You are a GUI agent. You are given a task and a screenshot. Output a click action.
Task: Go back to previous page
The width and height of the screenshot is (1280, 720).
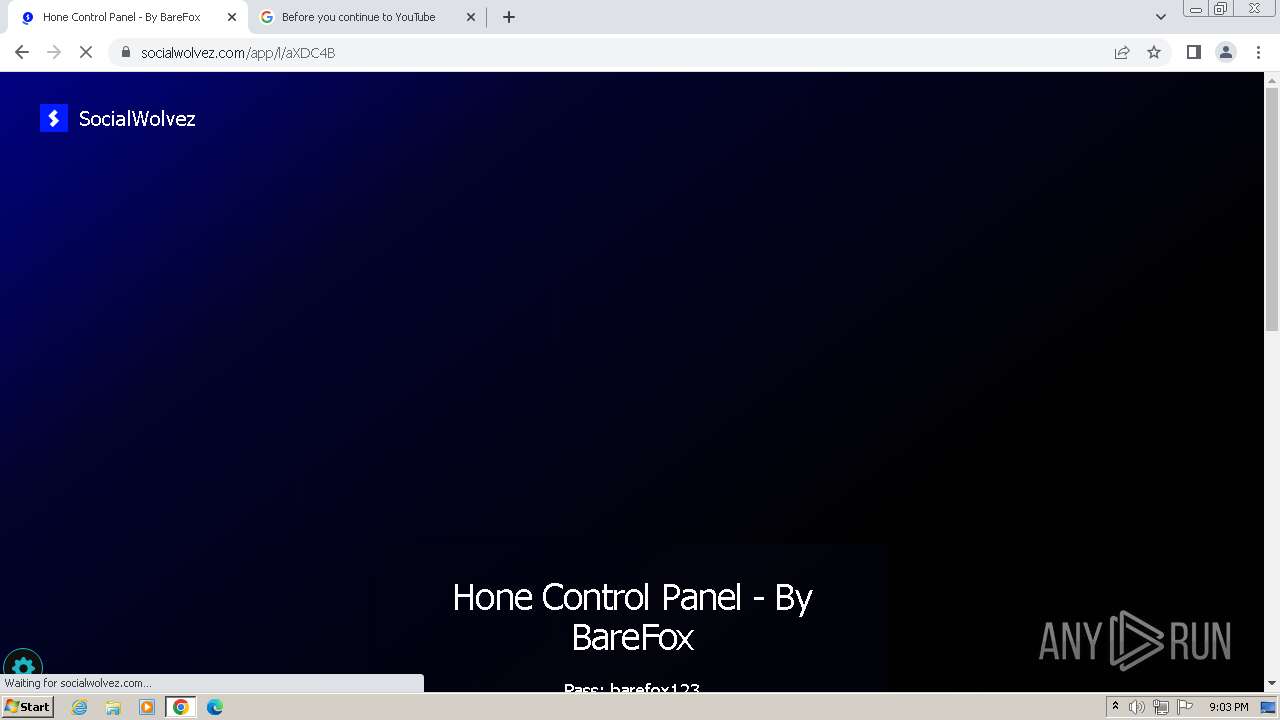(22, 52)
